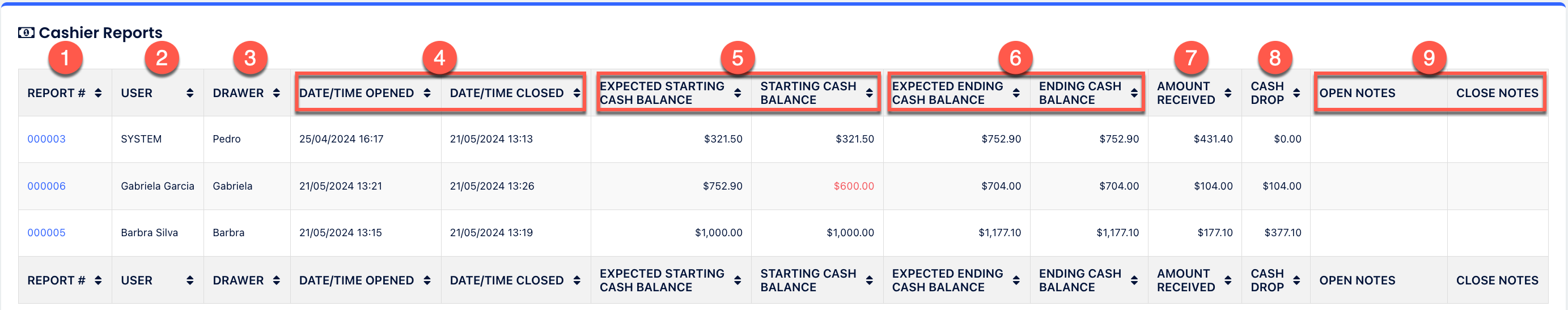
Task: Sort by Date/Time Closed in top header
Action: [577, 93]
